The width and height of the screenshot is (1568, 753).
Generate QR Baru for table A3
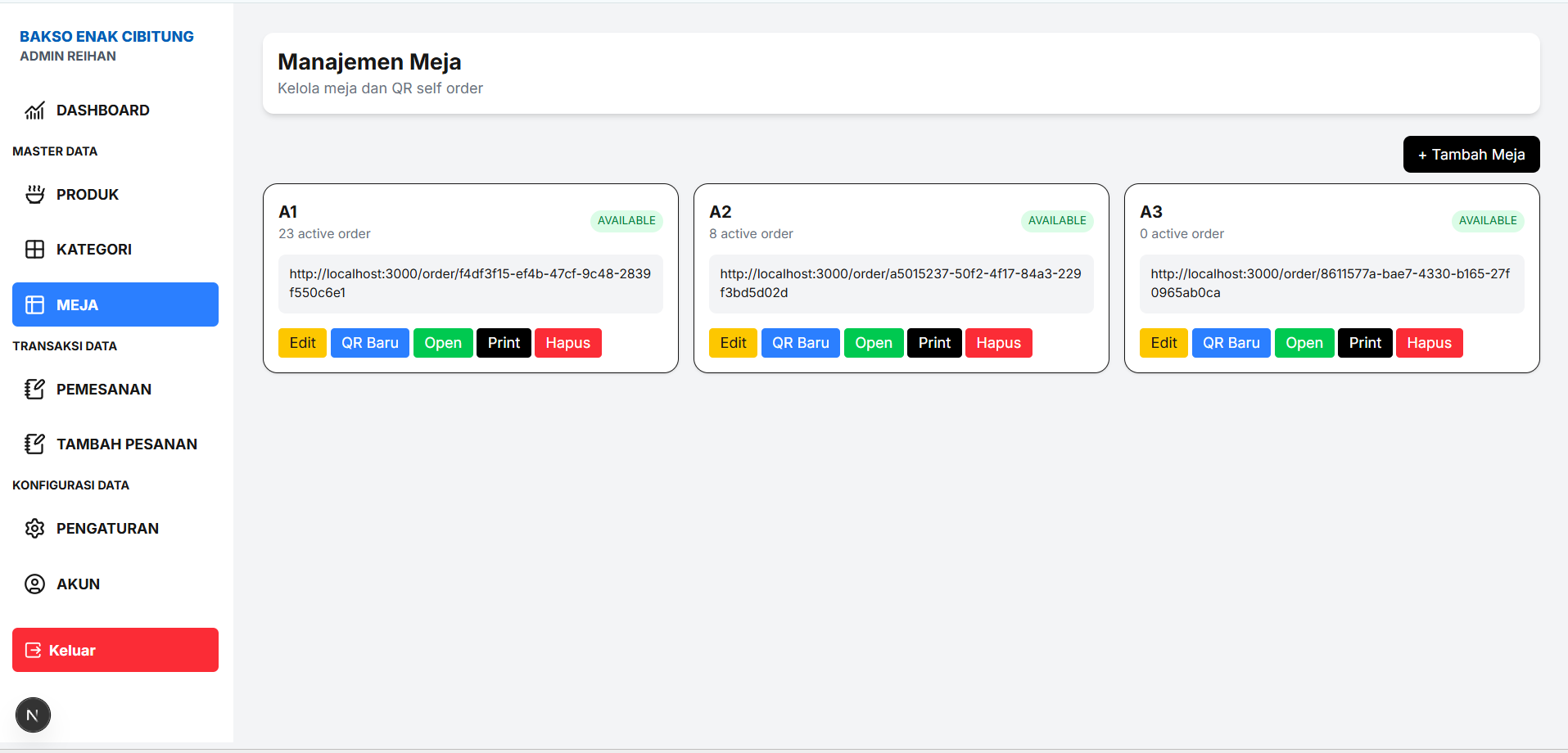pyautogui.click(x=1231, y=343)
